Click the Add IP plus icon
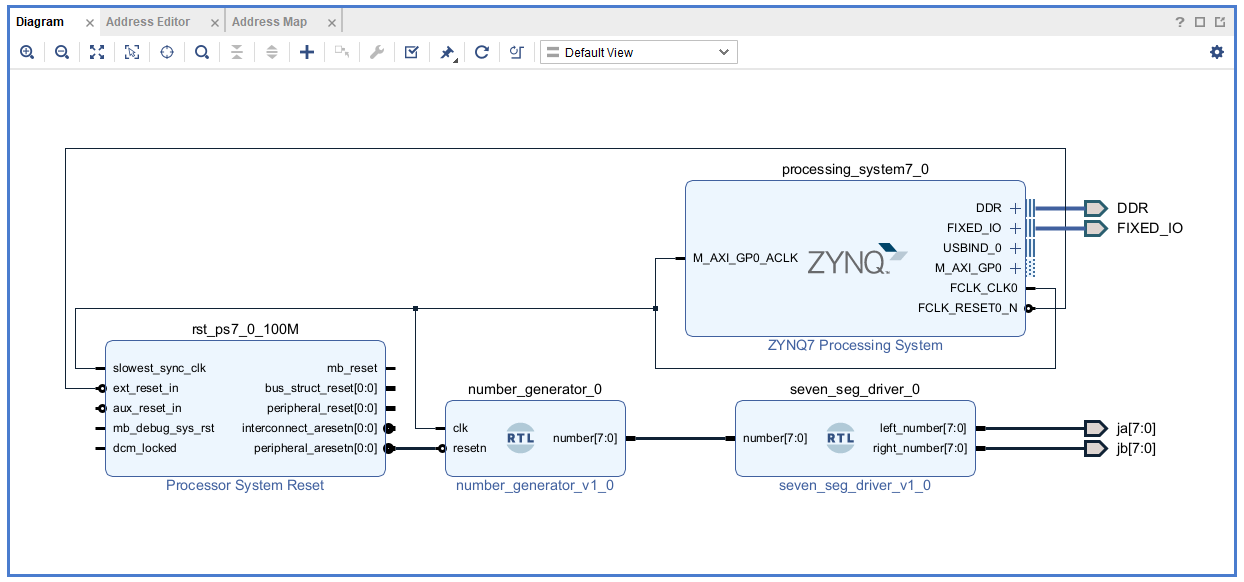Screen dimensions: 1244x582 tap(307, 52)
